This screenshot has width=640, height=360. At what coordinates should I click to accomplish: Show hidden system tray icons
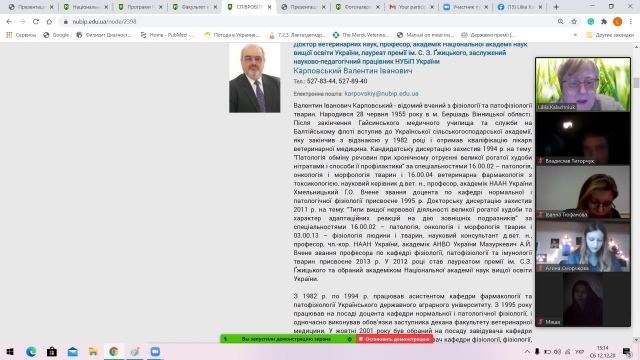(x=527, y=352)
